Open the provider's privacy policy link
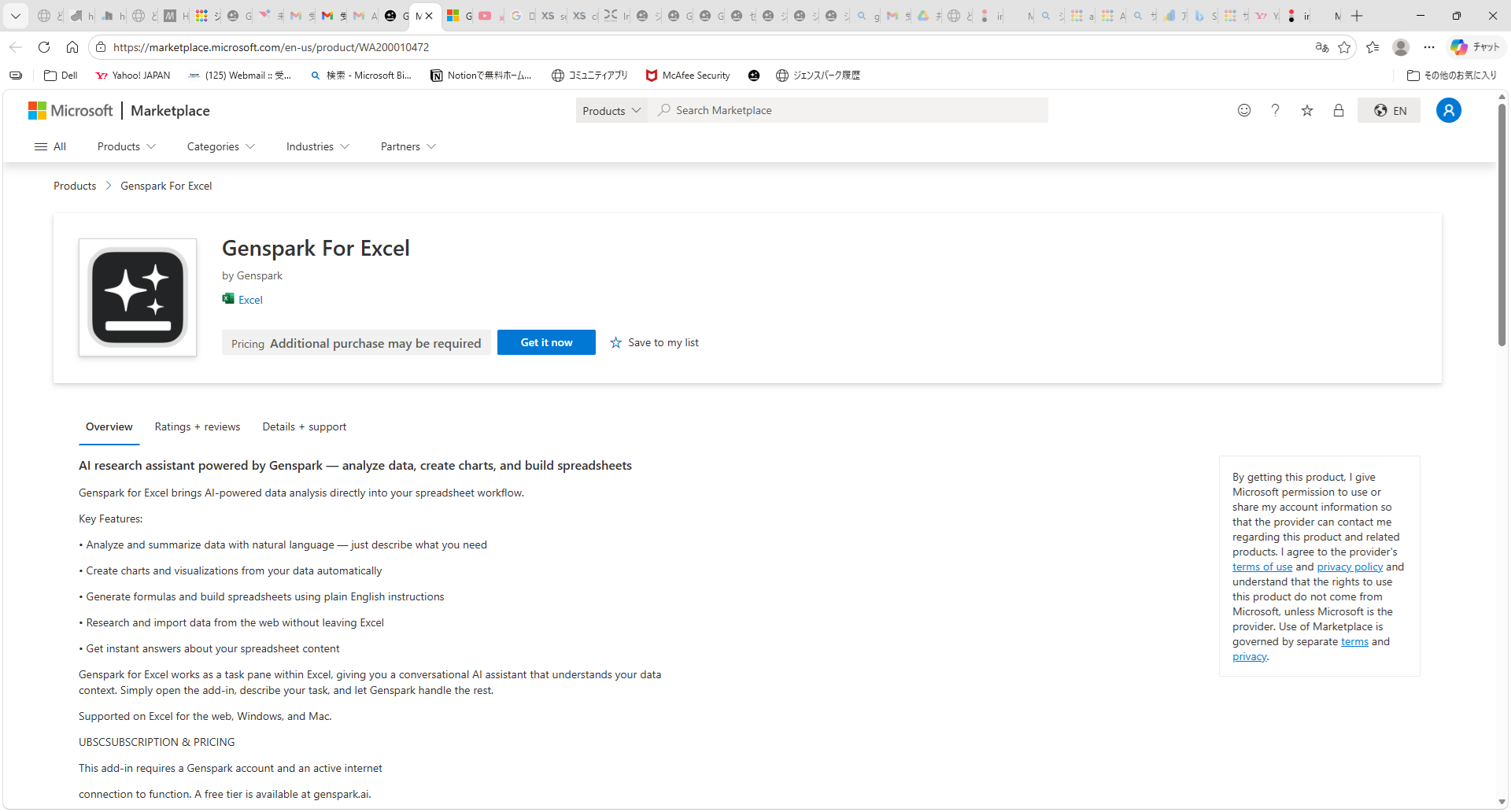The width and height of the screenshot is (1511, 812). 1350,567
